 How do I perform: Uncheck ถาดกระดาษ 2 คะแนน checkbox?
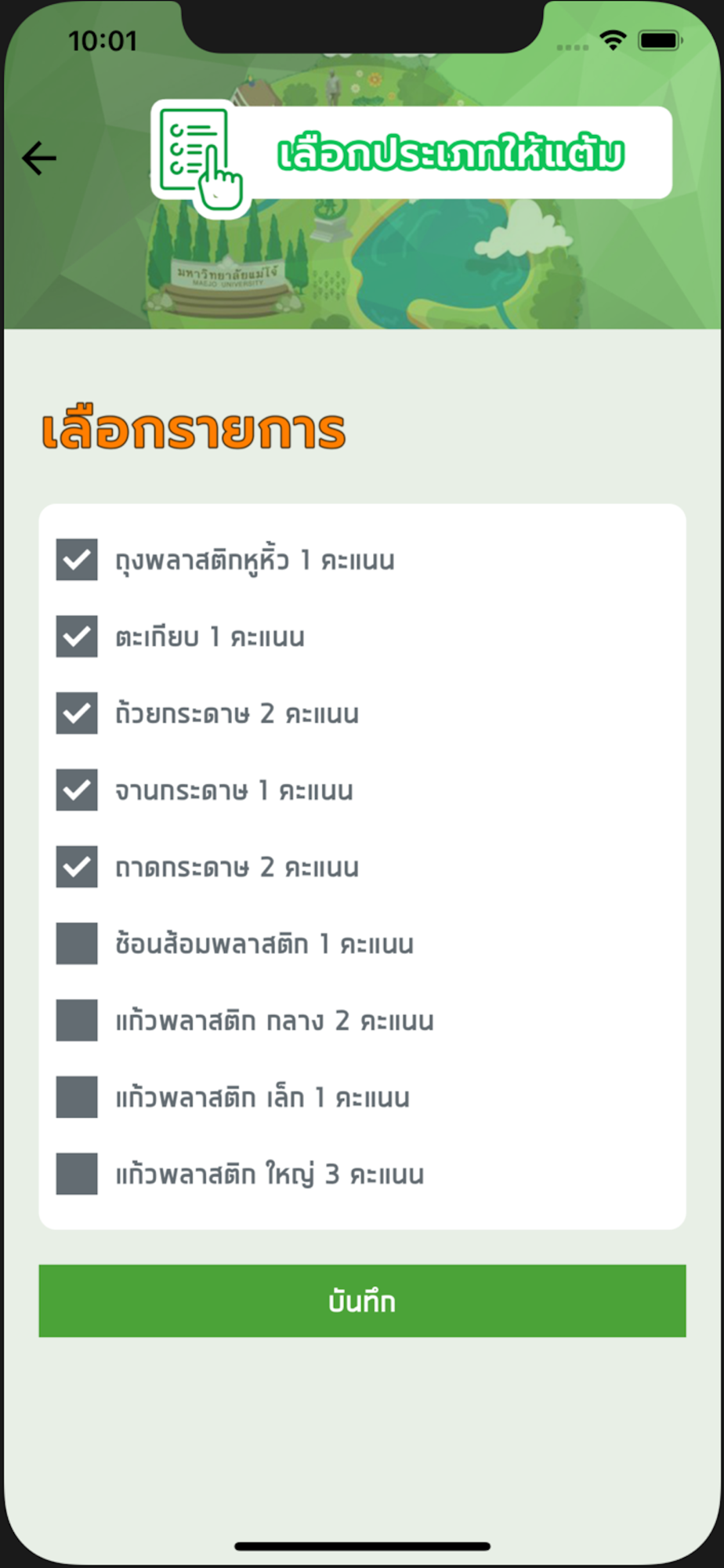pyautogui.click(x=77, y=867)
